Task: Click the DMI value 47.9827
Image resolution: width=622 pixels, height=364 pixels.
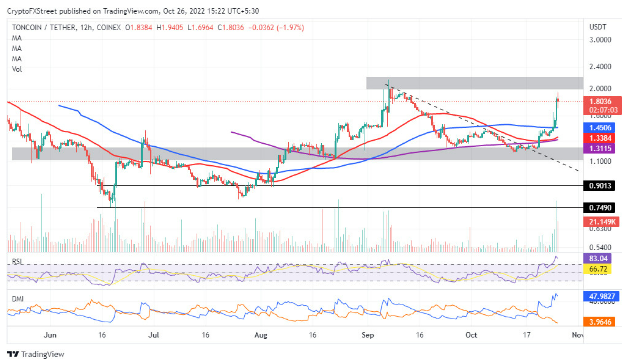Action: 601,296
